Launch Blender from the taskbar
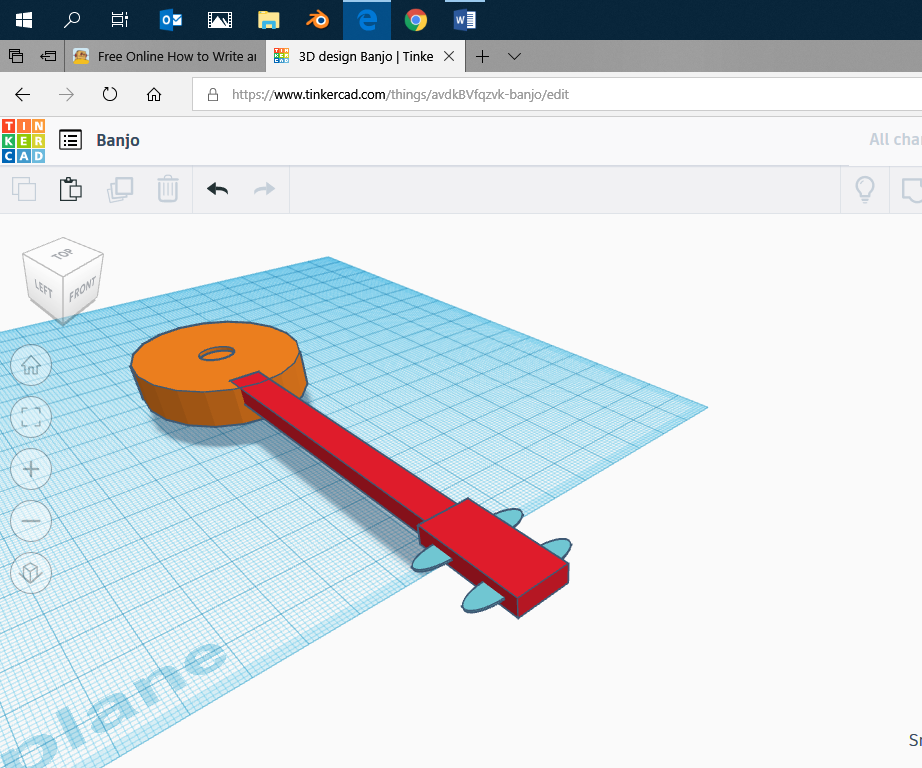Image resolution: width=922 pixels, height=768 pixels. pos(318,19)
